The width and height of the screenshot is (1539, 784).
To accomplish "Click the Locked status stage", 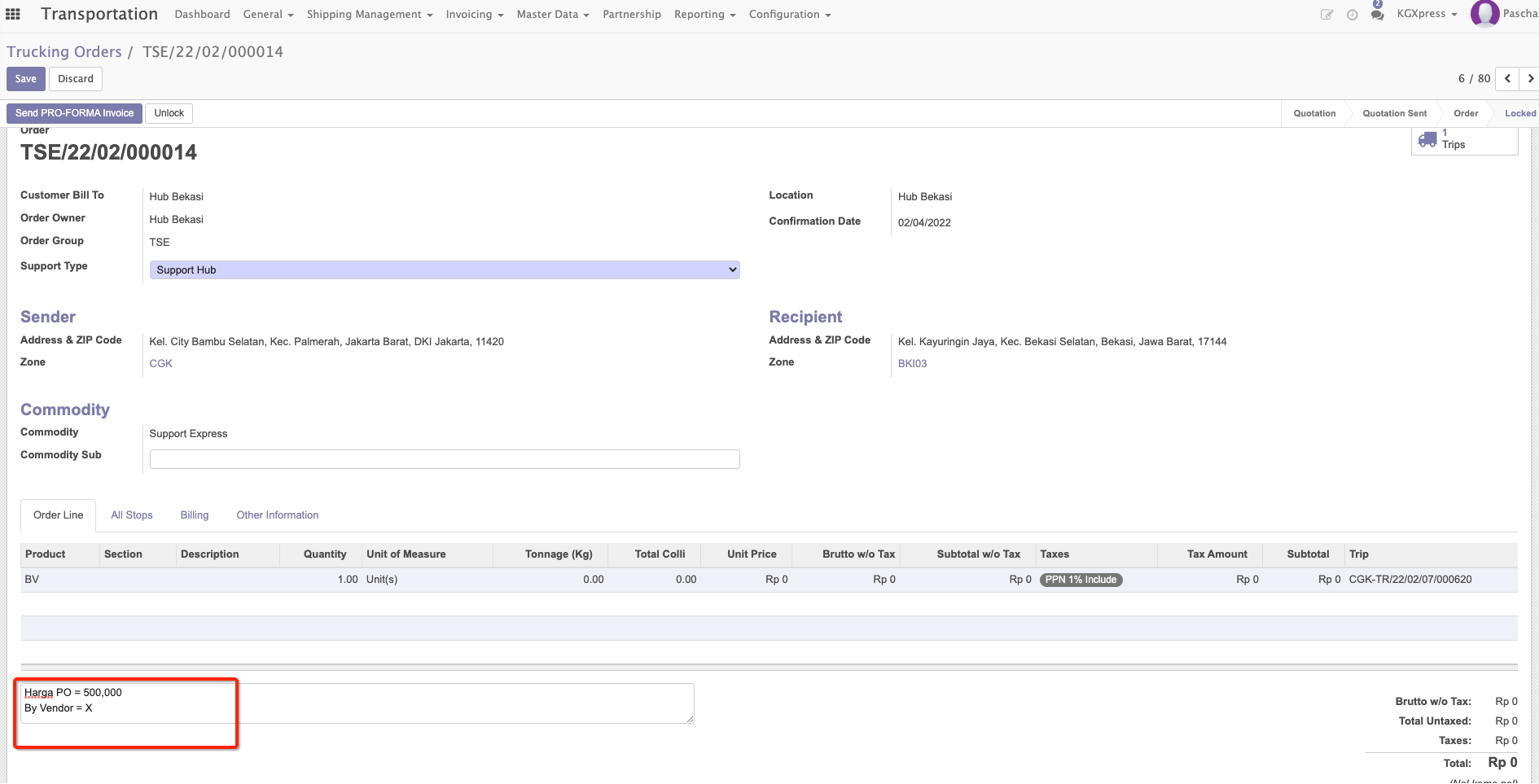I will (x=1519, y=114).
